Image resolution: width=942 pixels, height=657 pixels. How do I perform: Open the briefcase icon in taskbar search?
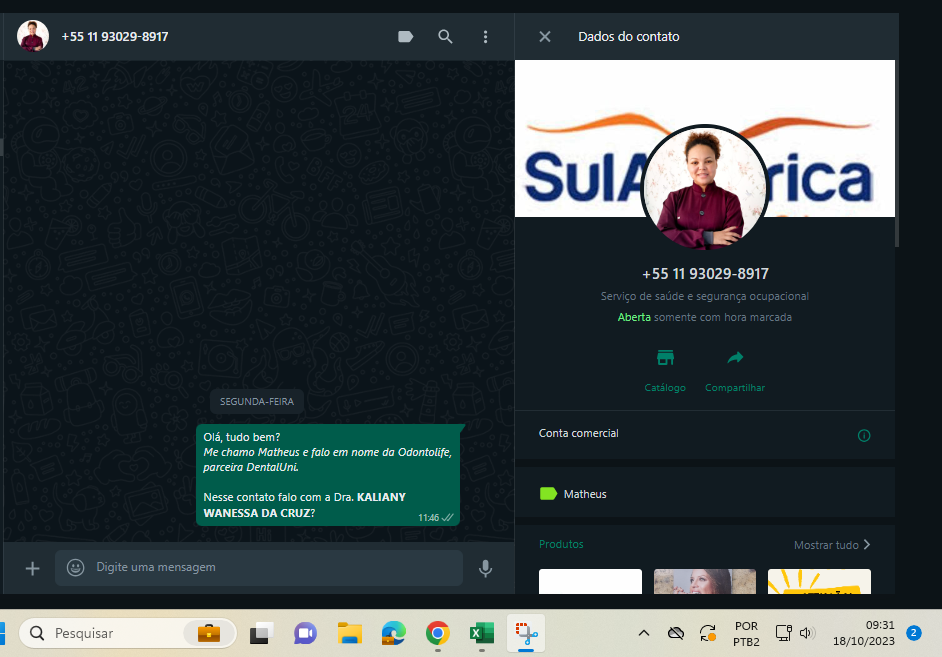pos(208,633)
